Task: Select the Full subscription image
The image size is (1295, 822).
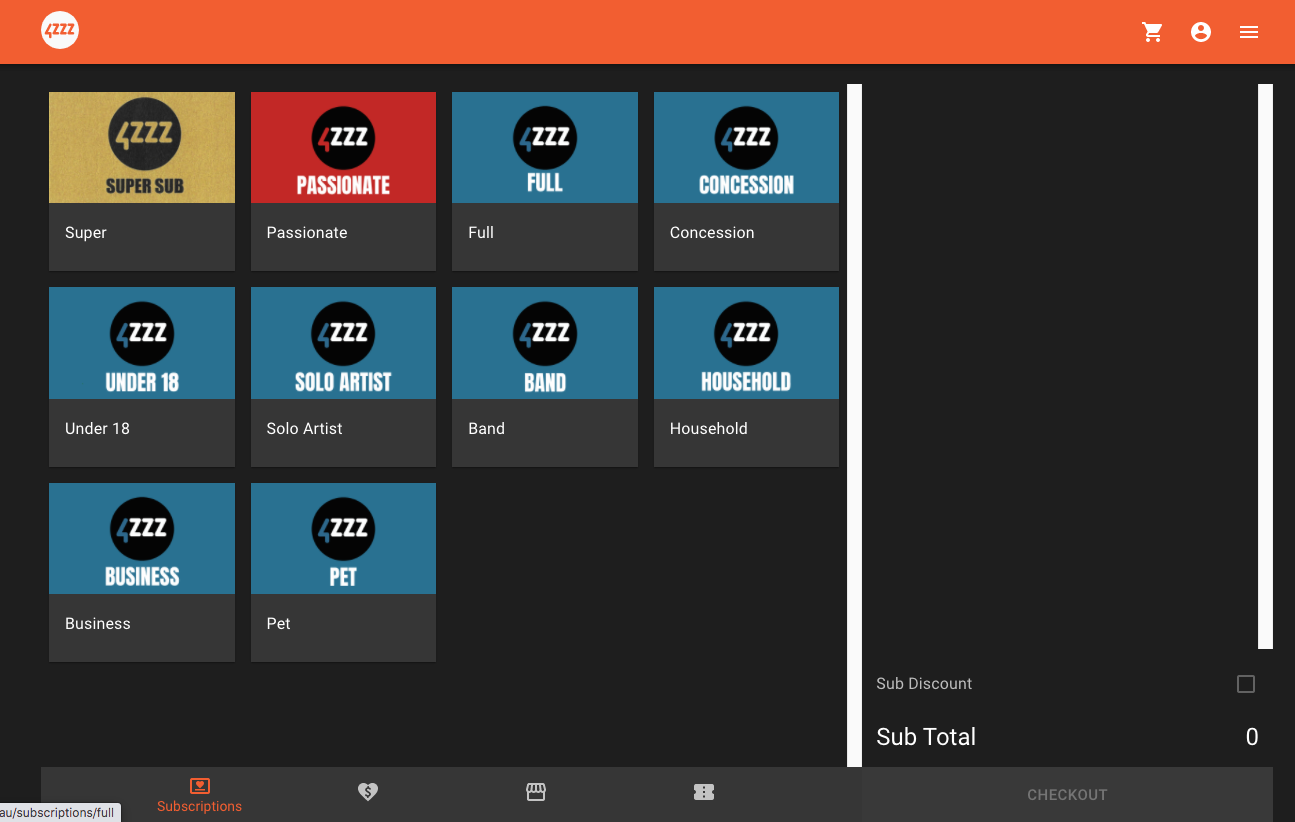Action: tap(545, 148)
